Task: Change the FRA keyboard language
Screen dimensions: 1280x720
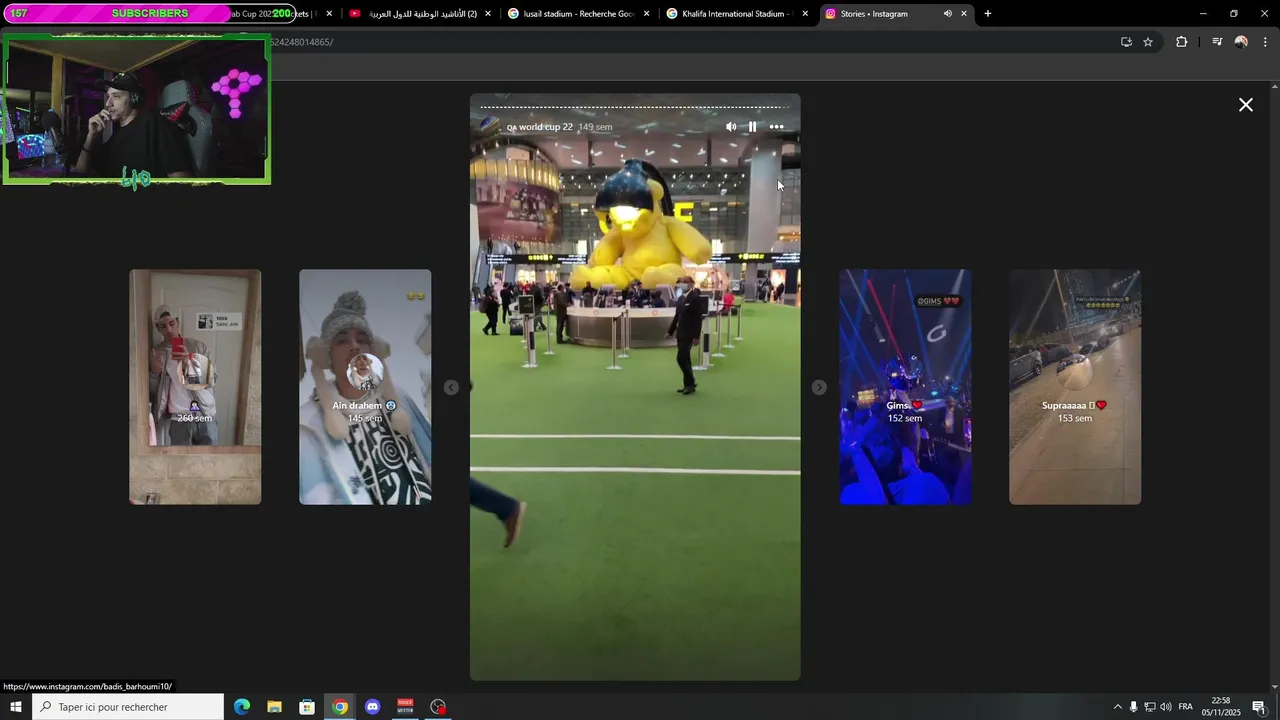Action: tap(1186, 707)
